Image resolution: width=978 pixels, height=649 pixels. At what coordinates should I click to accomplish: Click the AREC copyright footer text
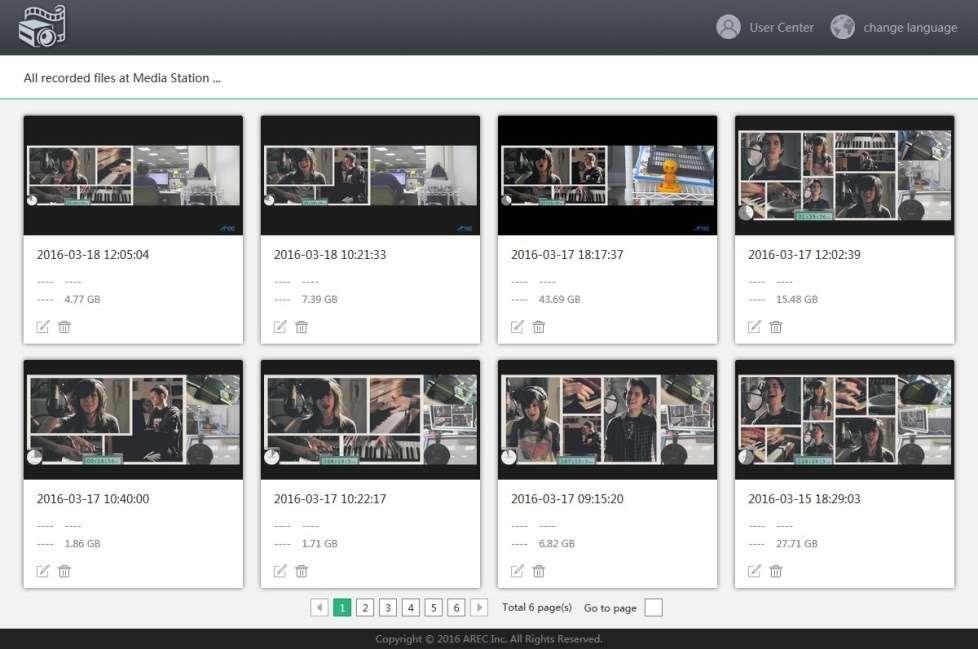pos(488,639)
